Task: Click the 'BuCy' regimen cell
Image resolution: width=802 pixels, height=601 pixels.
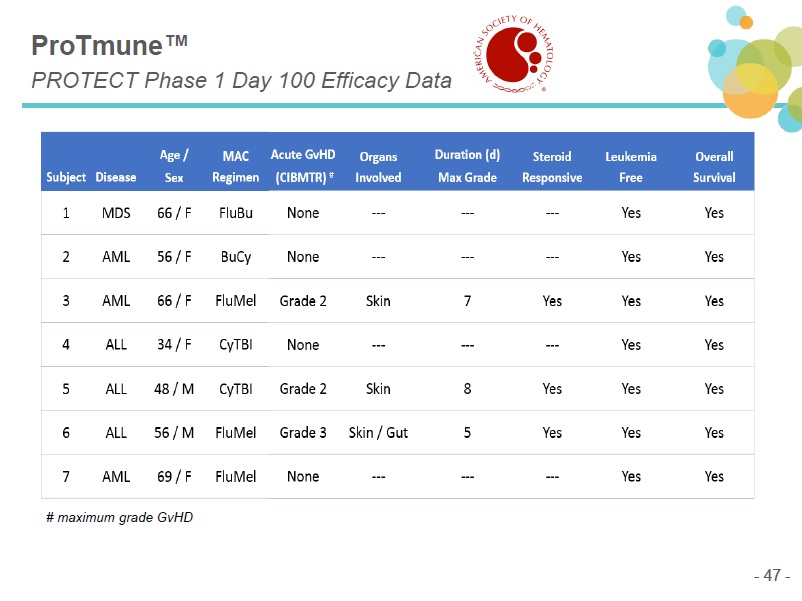Action: coord(236,257)
